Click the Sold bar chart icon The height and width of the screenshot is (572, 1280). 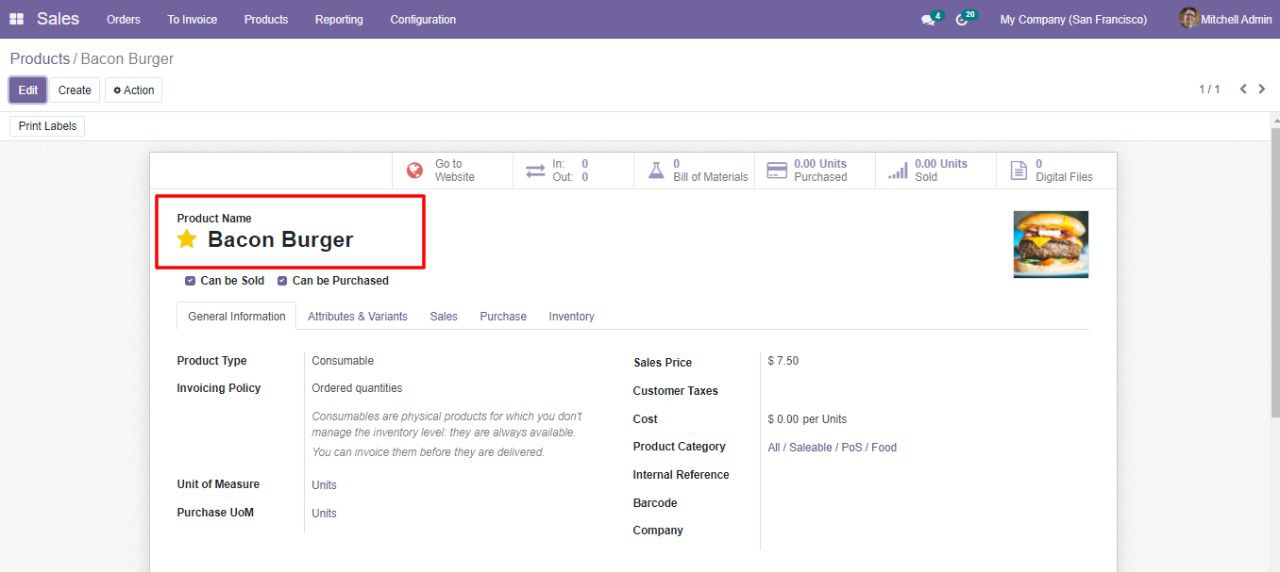898,171
